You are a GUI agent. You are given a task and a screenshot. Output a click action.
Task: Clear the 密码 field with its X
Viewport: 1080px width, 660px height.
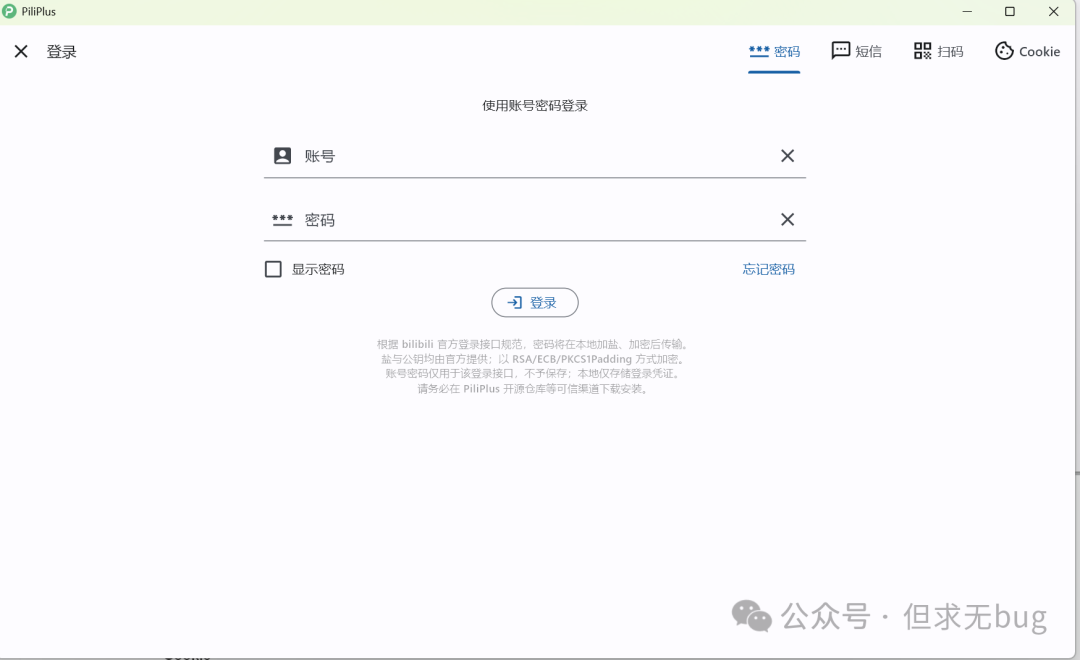click(787, 220)
